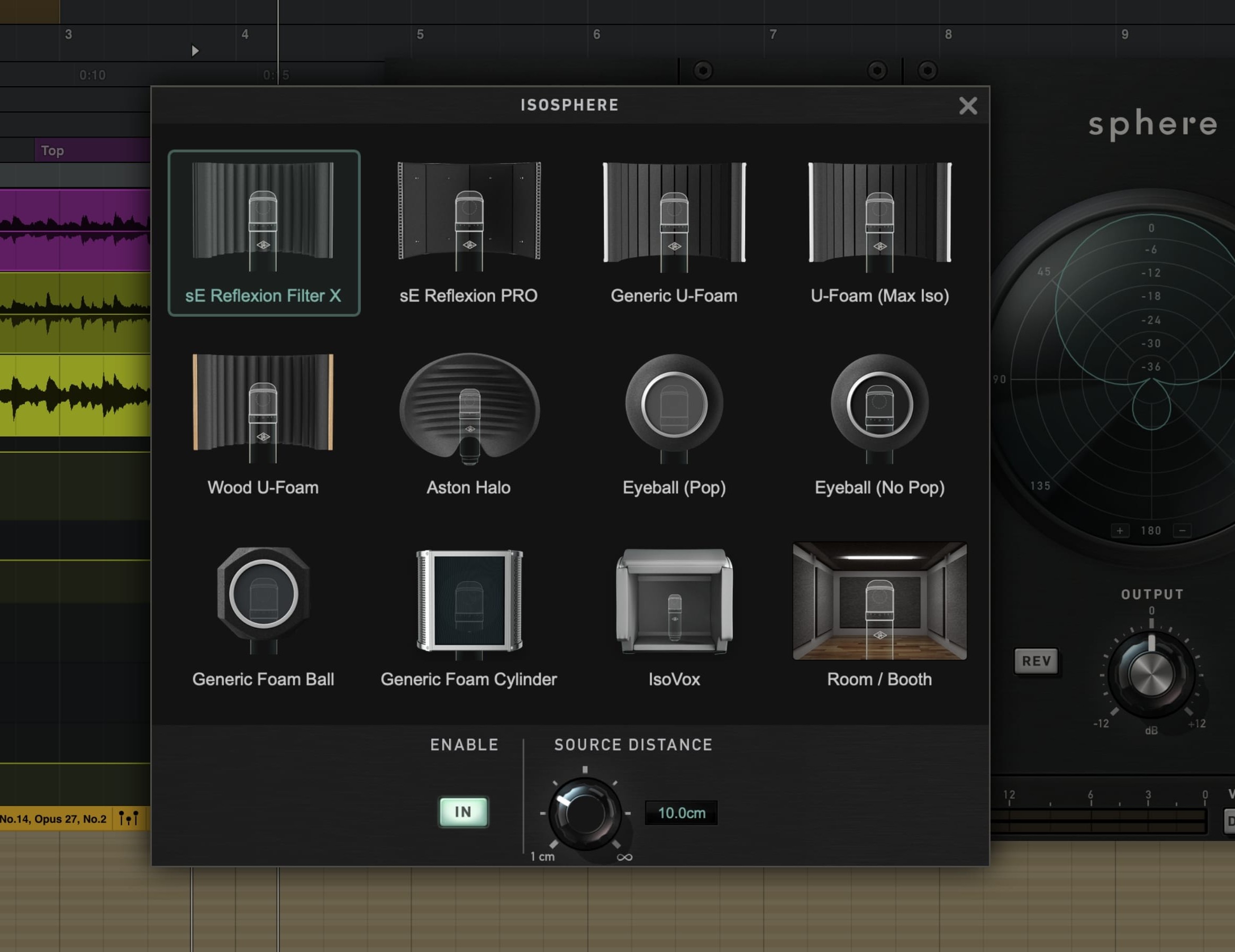
Task: Click the minus button beside 180 on polar display
Action: tap(1182, 530)
